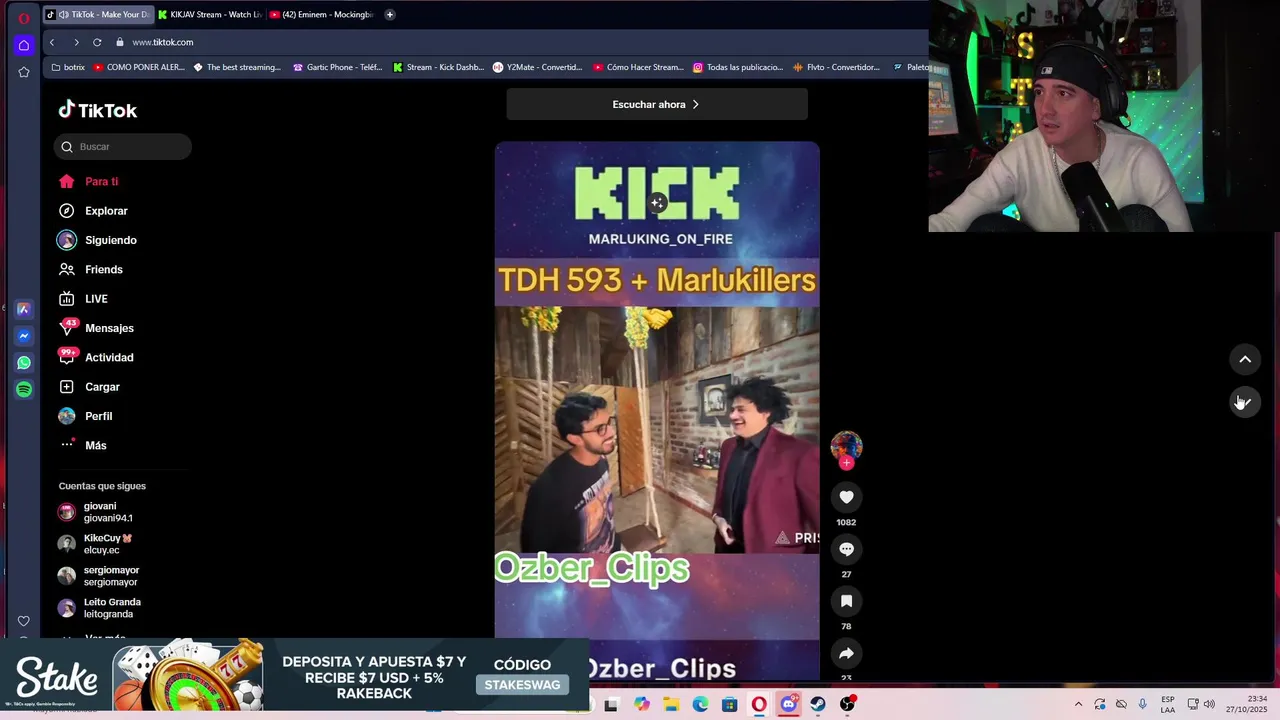Screen dimensions: 1280x720
Task: Mute the TikTok tab's audio speaker icon
Action: [x=64, y=14]
